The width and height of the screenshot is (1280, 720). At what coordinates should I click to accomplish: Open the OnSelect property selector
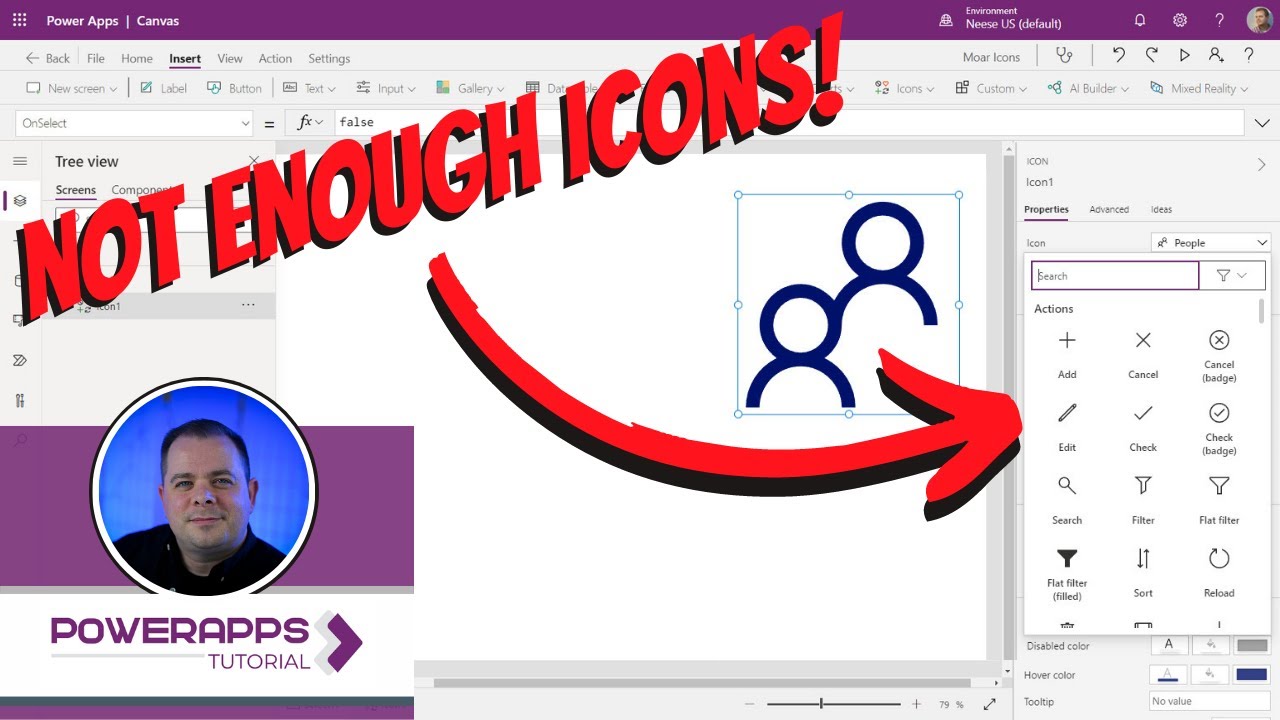click(135, 123)
